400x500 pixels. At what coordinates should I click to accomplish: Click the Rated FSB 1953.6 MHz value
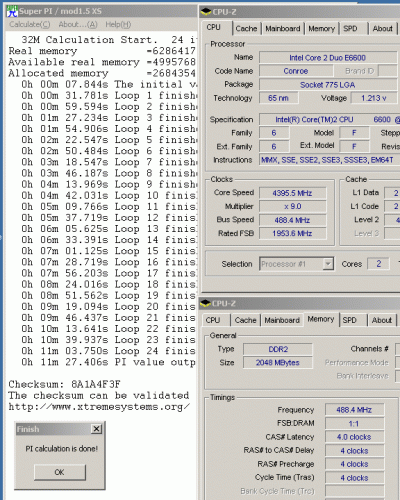(292, 233)
